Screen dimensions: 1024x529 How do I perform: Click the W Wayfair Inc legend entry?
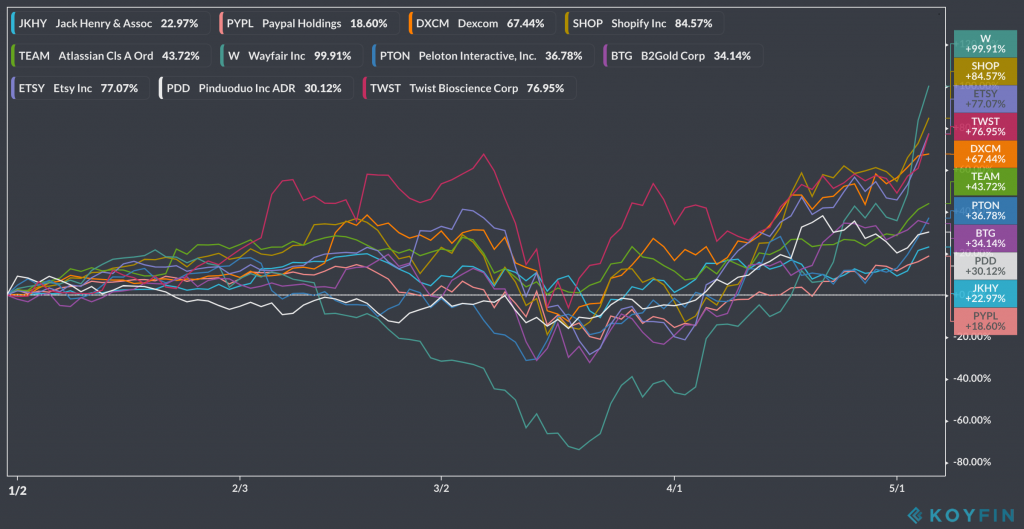pos(289,55)
